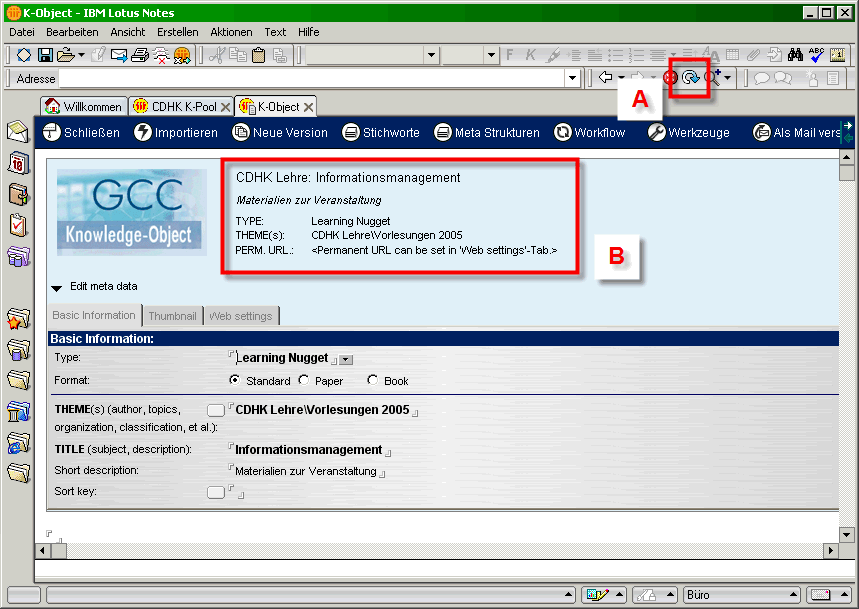
Task: Click the Paste clipboard toolbar icon
Action: point(259,55)
